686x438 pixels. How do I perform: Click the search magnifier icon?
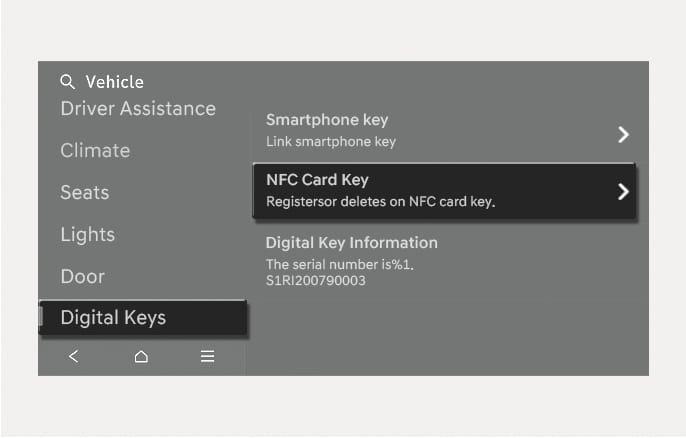tap(68, 82)
